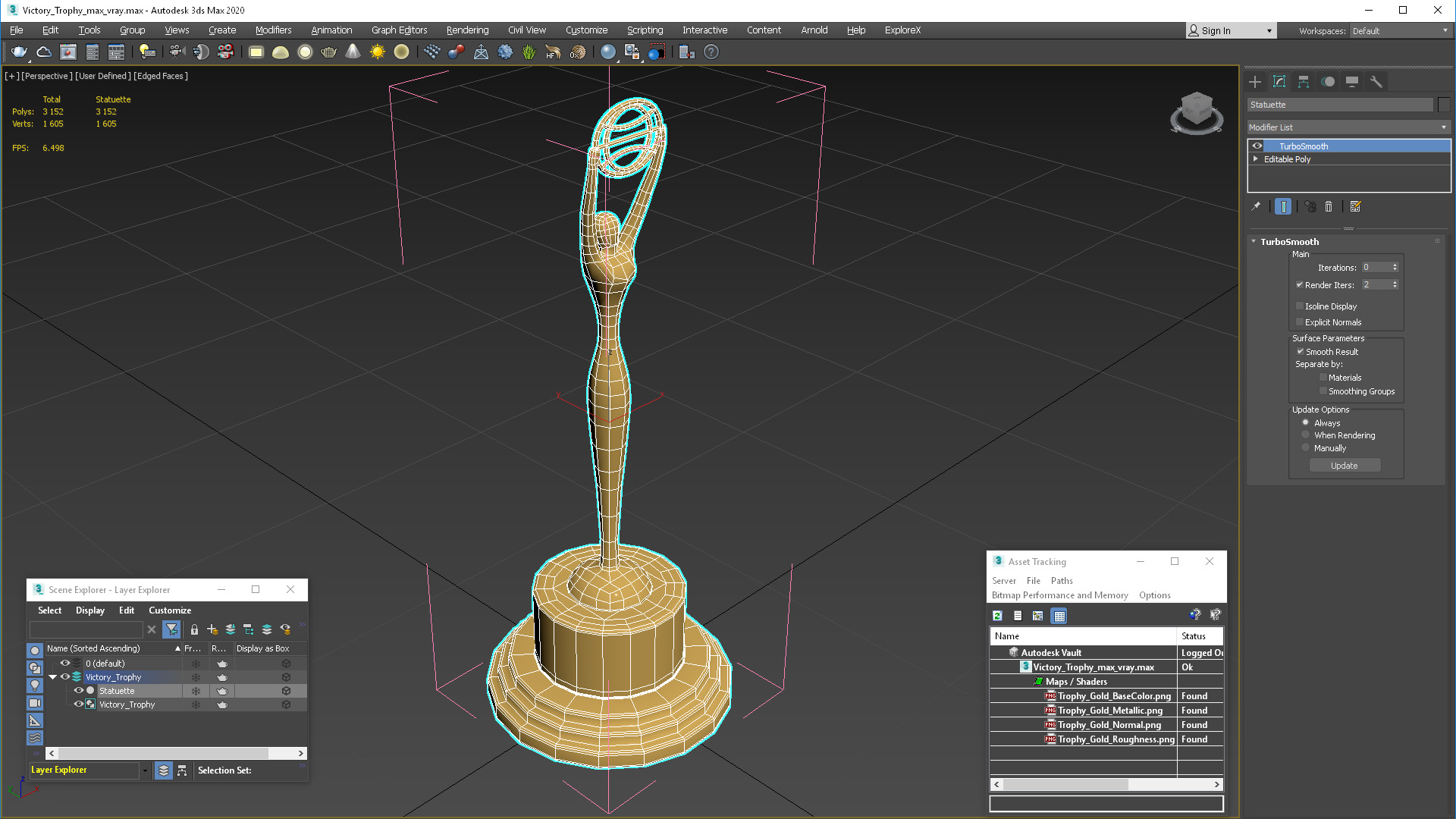The width and height of the screenshot is (1456, 819).
Task: Open the Display command panel tab
Action: pos(1352,82)
